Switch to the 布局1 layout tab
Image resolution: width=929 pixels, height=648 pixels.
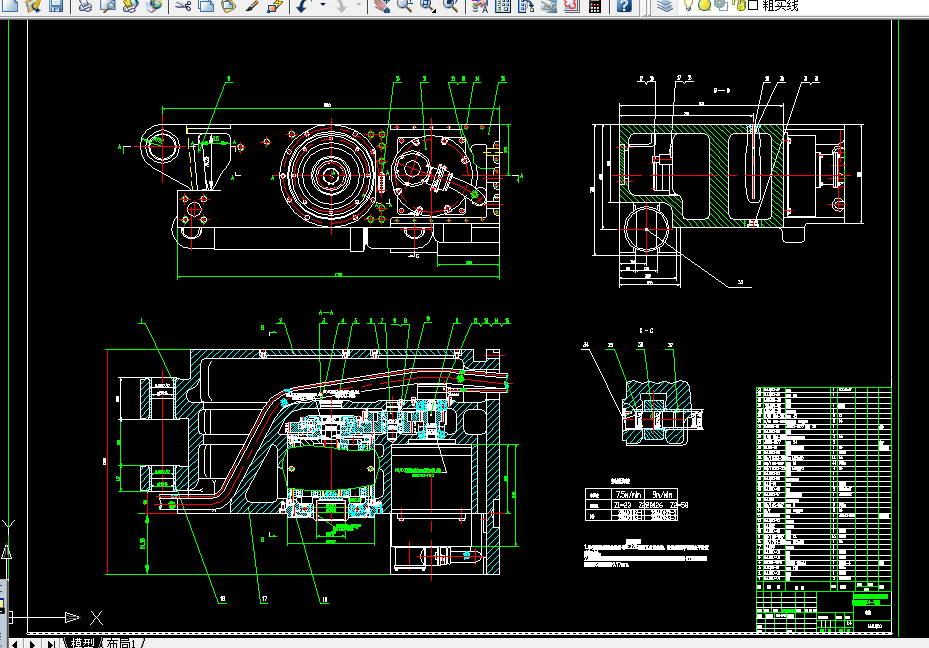[121, 643]
